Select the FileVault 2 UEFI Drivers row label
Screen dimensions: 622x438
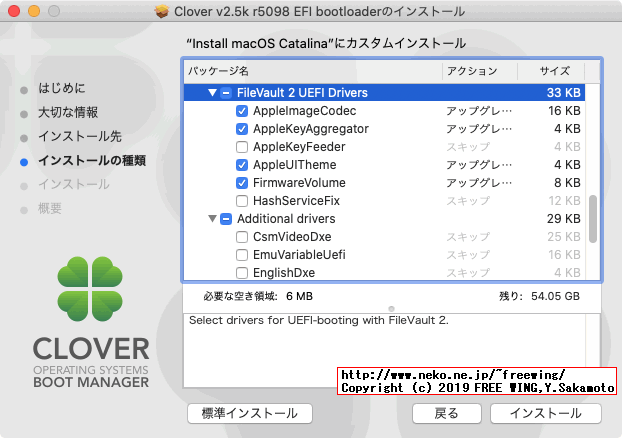[302, 93]
